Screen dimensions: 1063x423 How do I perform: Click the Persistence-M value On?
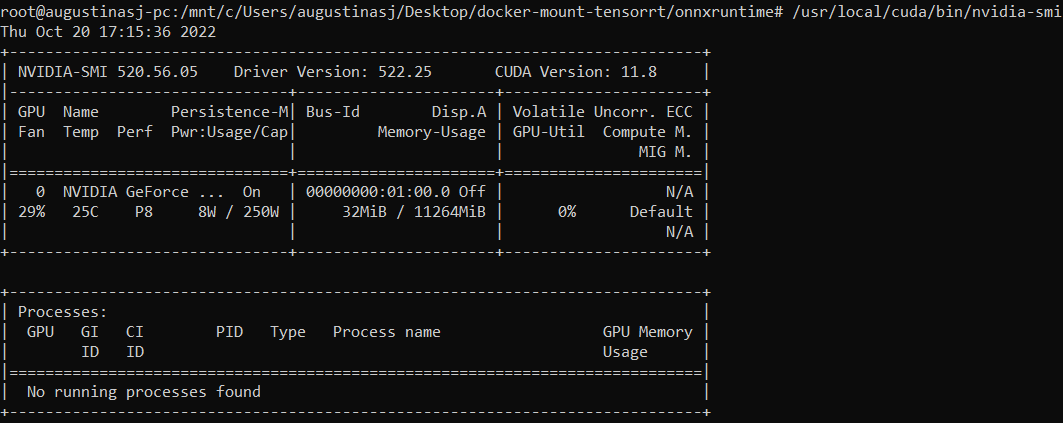[x=252, y=192]
